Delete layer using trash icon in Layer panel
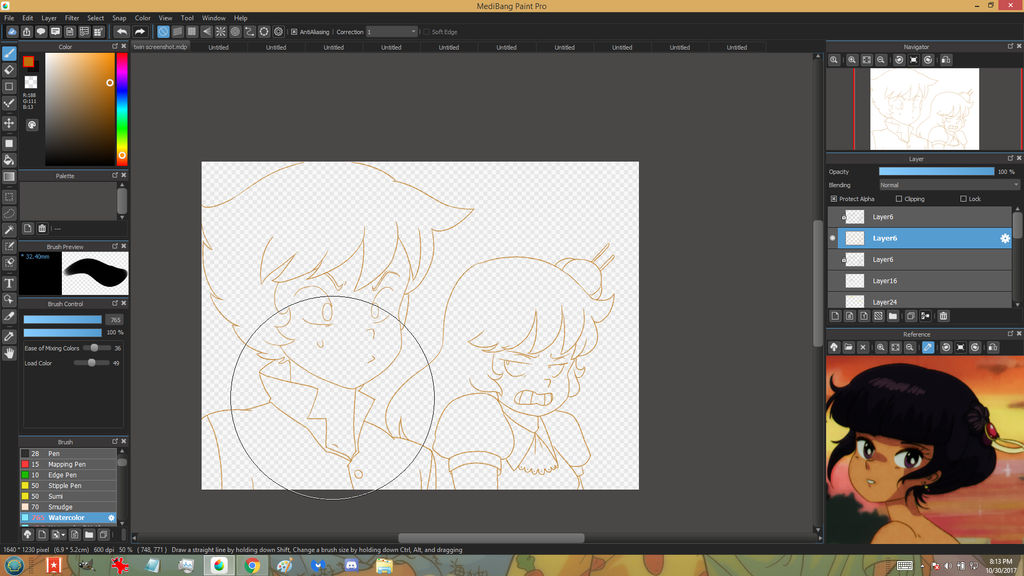Image resolution: width=1024 pixels, height=576 pixels. 943,316
